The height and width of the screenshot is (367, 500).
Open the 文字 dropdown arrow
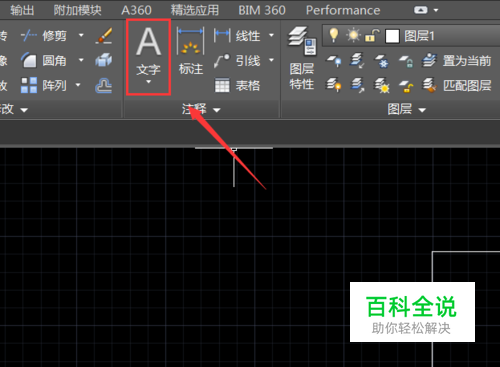tap(149, 82)
